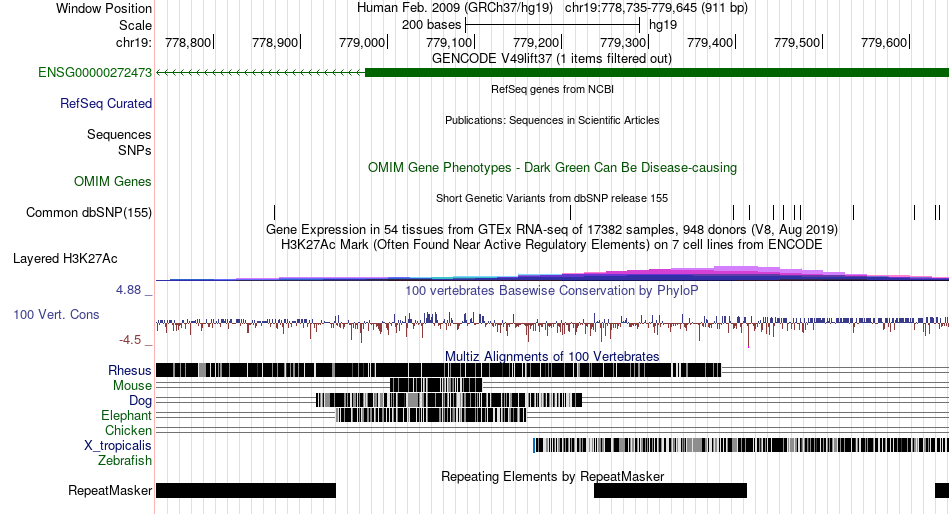Open the 100 Vert. Cons track label

[x=56, y=315]
